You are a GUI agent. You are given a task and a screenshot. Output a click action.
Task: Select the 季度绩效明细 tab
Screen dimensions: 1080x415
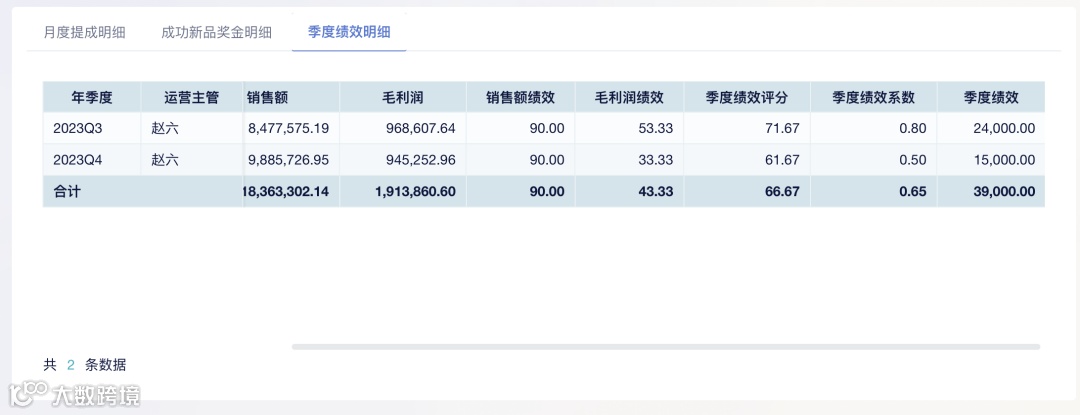tap(349, 32)
